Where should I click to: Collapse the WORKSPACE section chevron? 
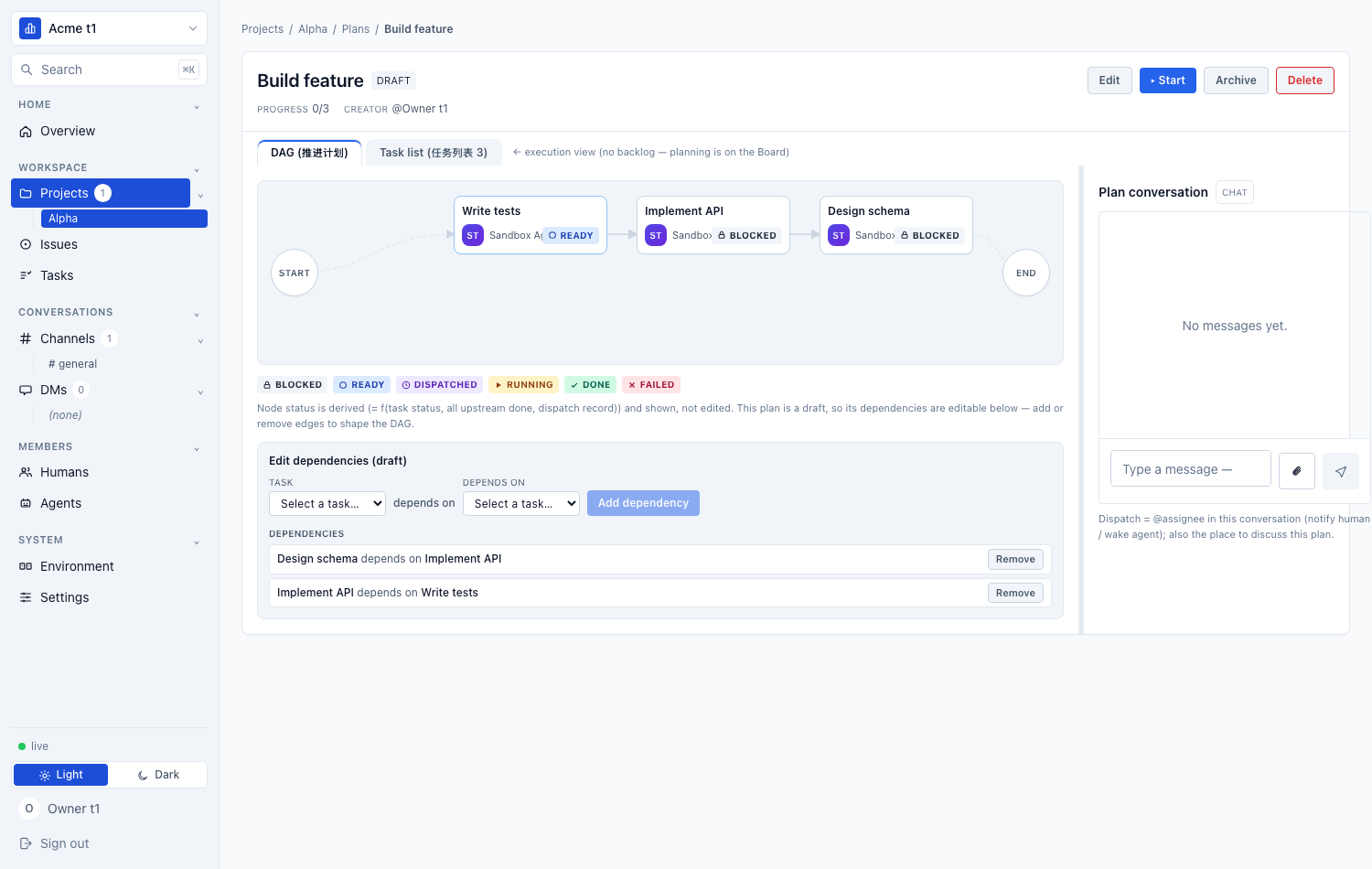coord(197,170)
